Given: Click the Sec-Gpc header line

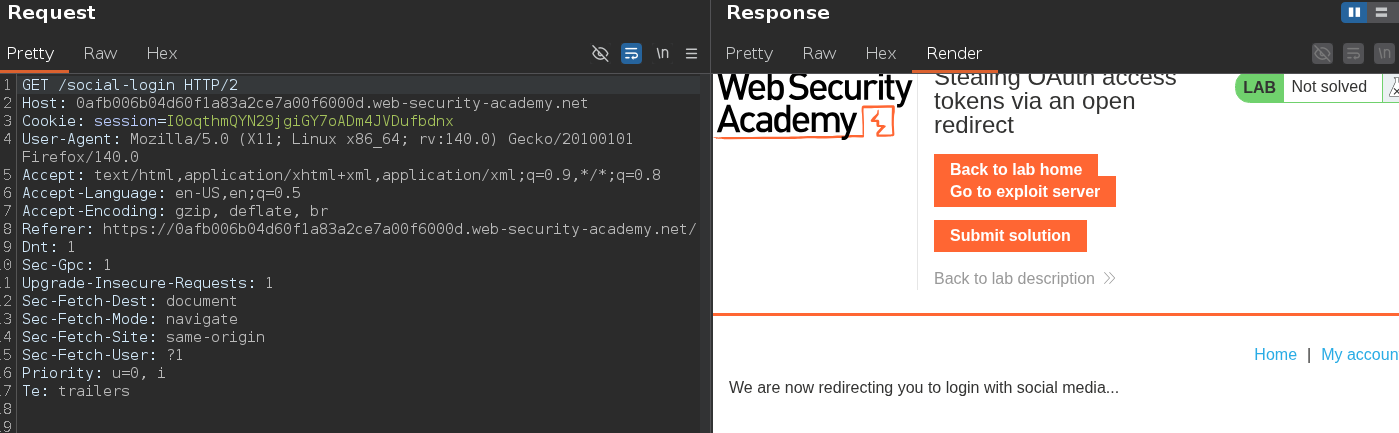Looking at the screenshot, I should (66, 265).
